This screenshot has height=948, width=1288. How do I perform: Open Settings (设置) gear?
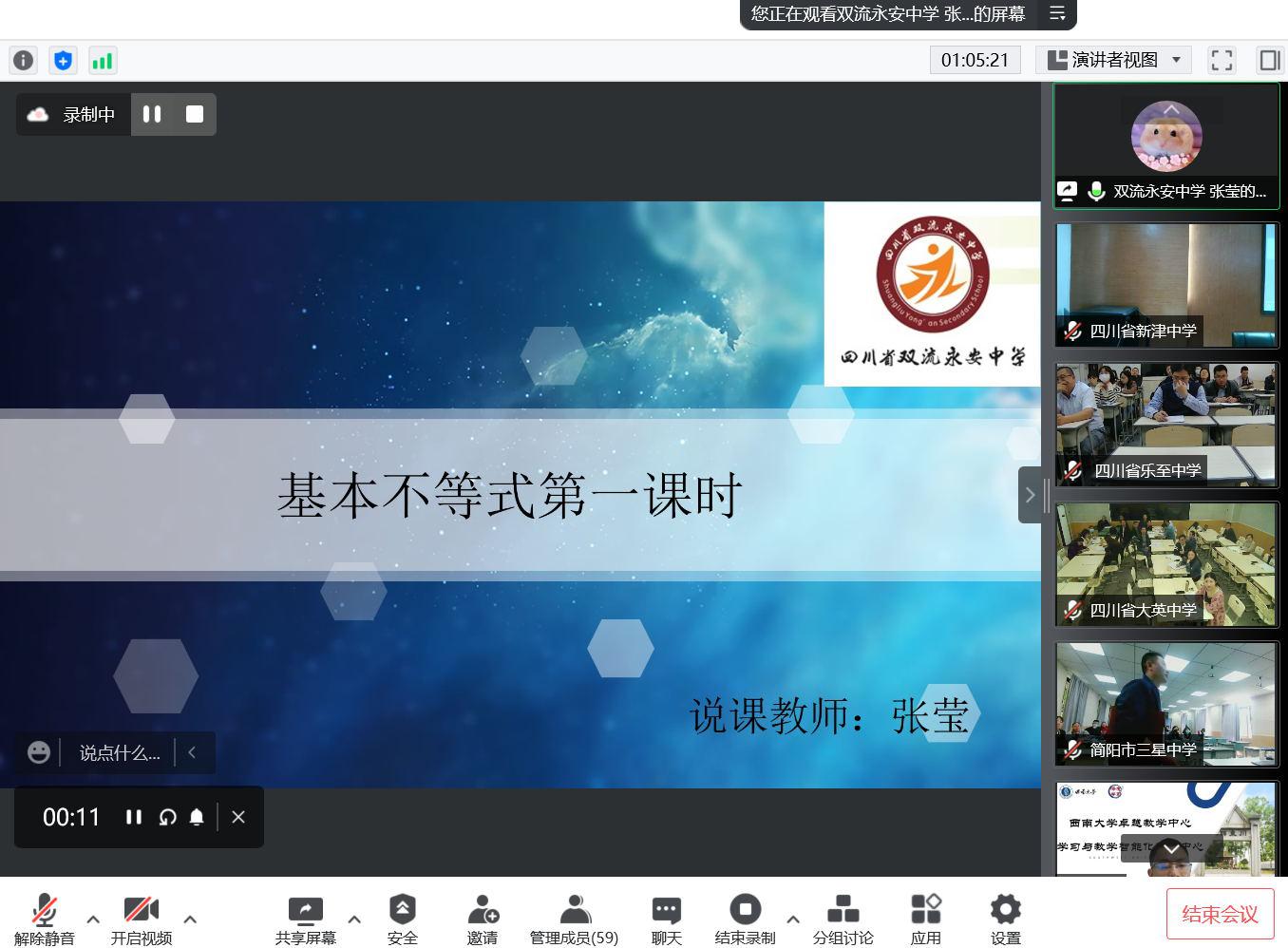point(1005,919)
